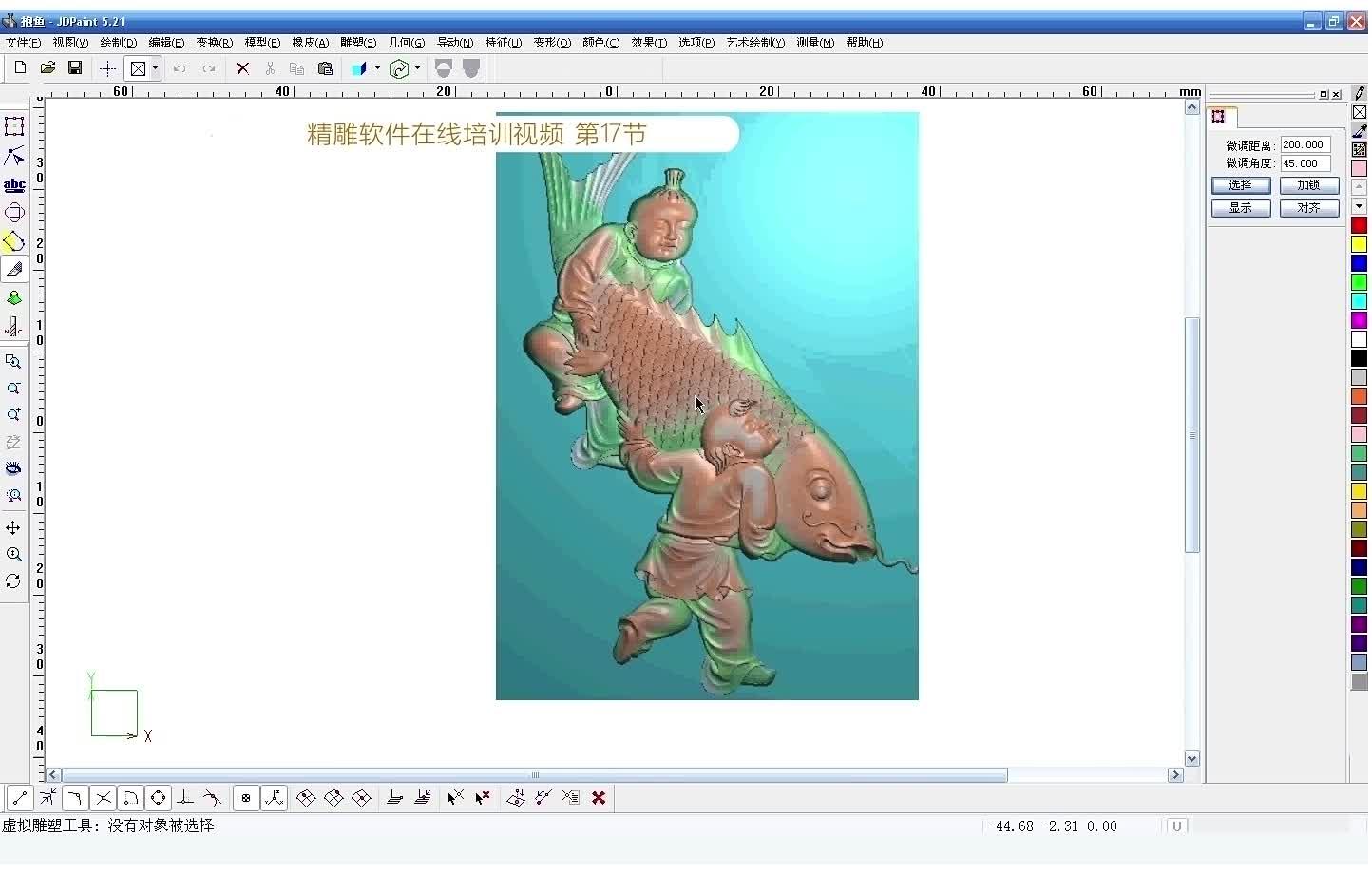Open the frame selection mode dropdown
The width and height of the screenshot is (1372, 874).
click(x=155, y=67)
